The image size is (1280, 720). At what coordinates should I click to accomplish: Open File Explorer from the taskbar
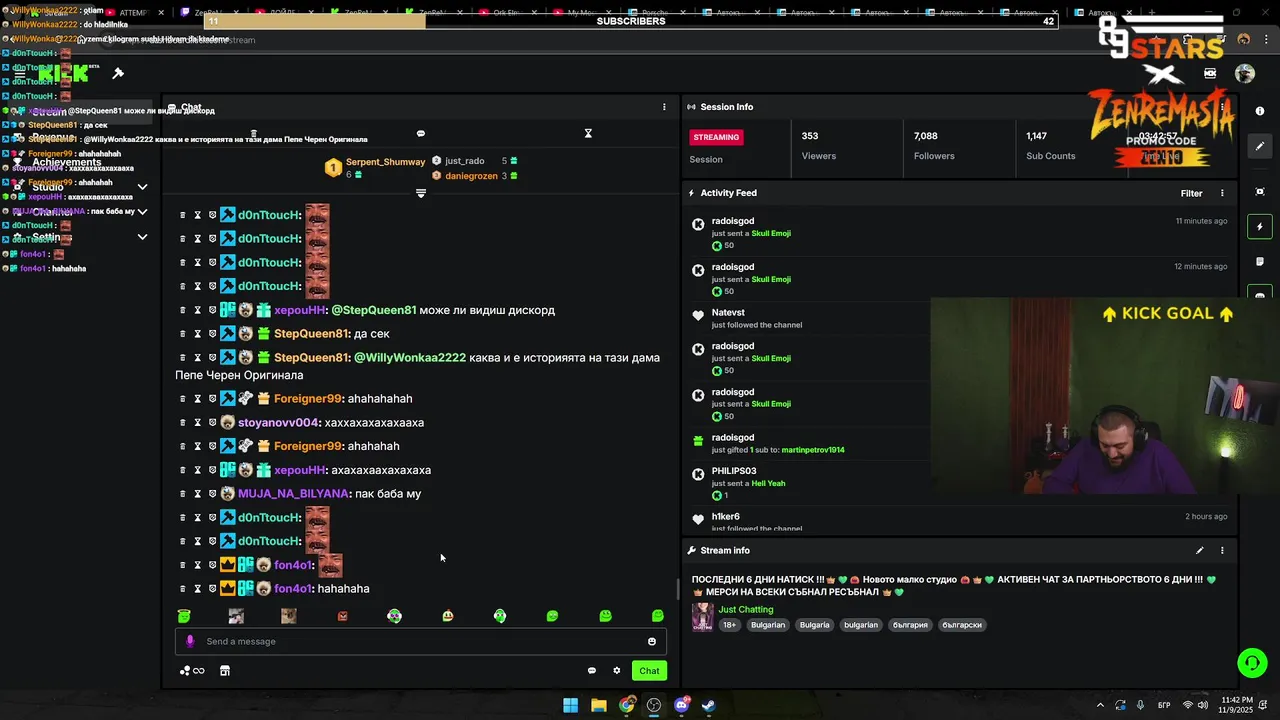click(598, 705)
